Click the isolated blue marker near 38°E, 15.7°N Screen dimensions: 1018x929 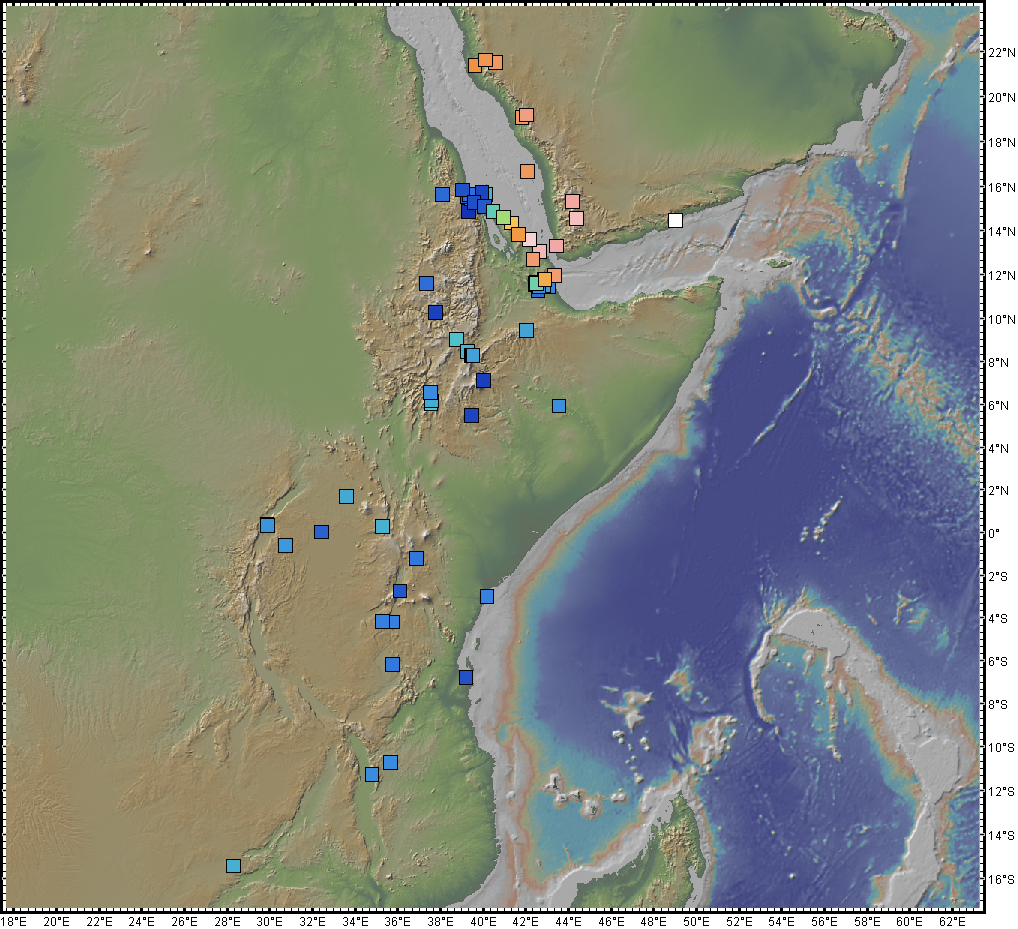click(442, 194)
